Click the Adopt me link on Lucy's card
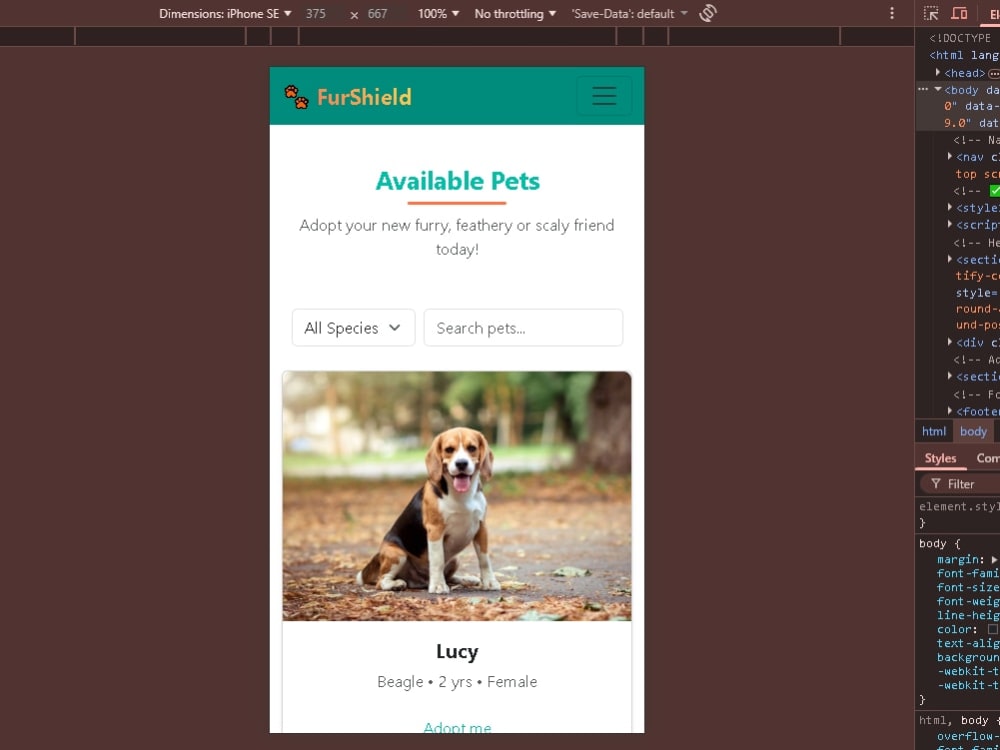Screen dimensions: 1000x750 click(x=457, y=727)
